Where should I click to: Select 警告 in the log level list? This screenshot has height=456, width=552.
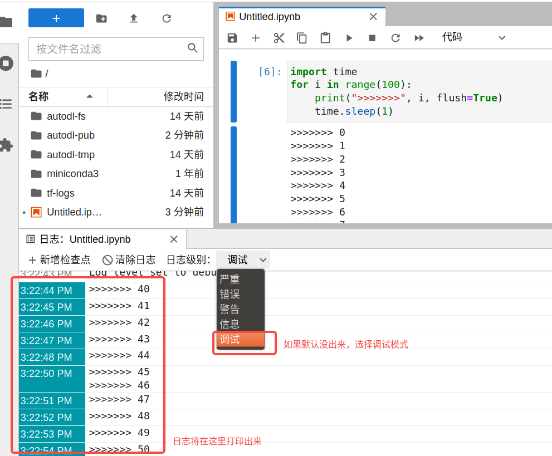coord(230,309)
